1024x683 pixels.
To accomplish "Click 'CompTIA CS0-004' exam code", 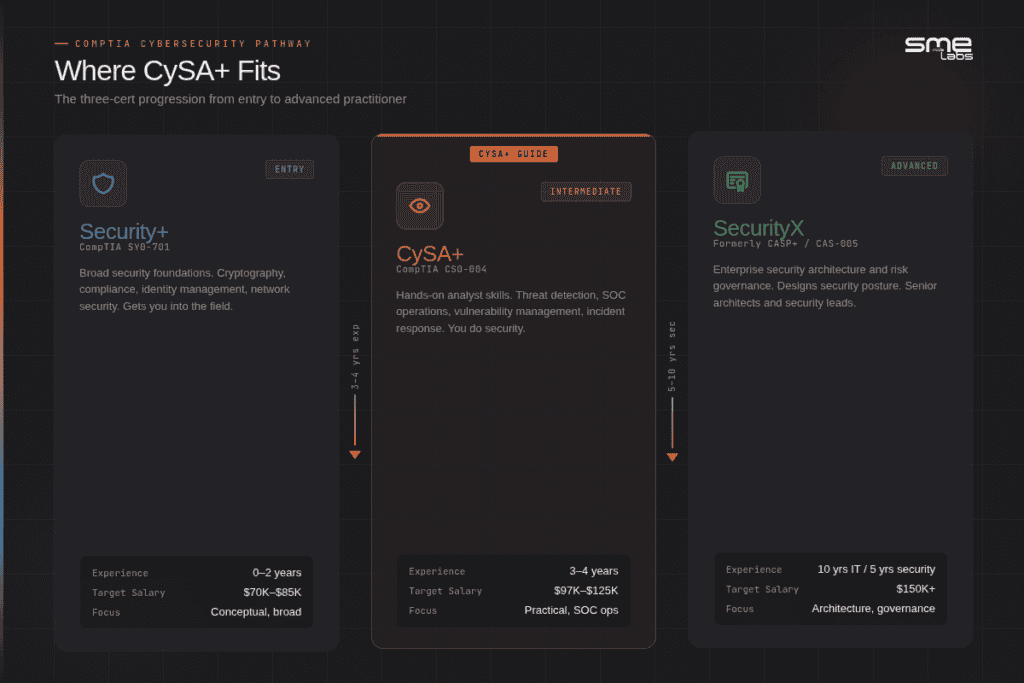I will [x=441, y=270].
